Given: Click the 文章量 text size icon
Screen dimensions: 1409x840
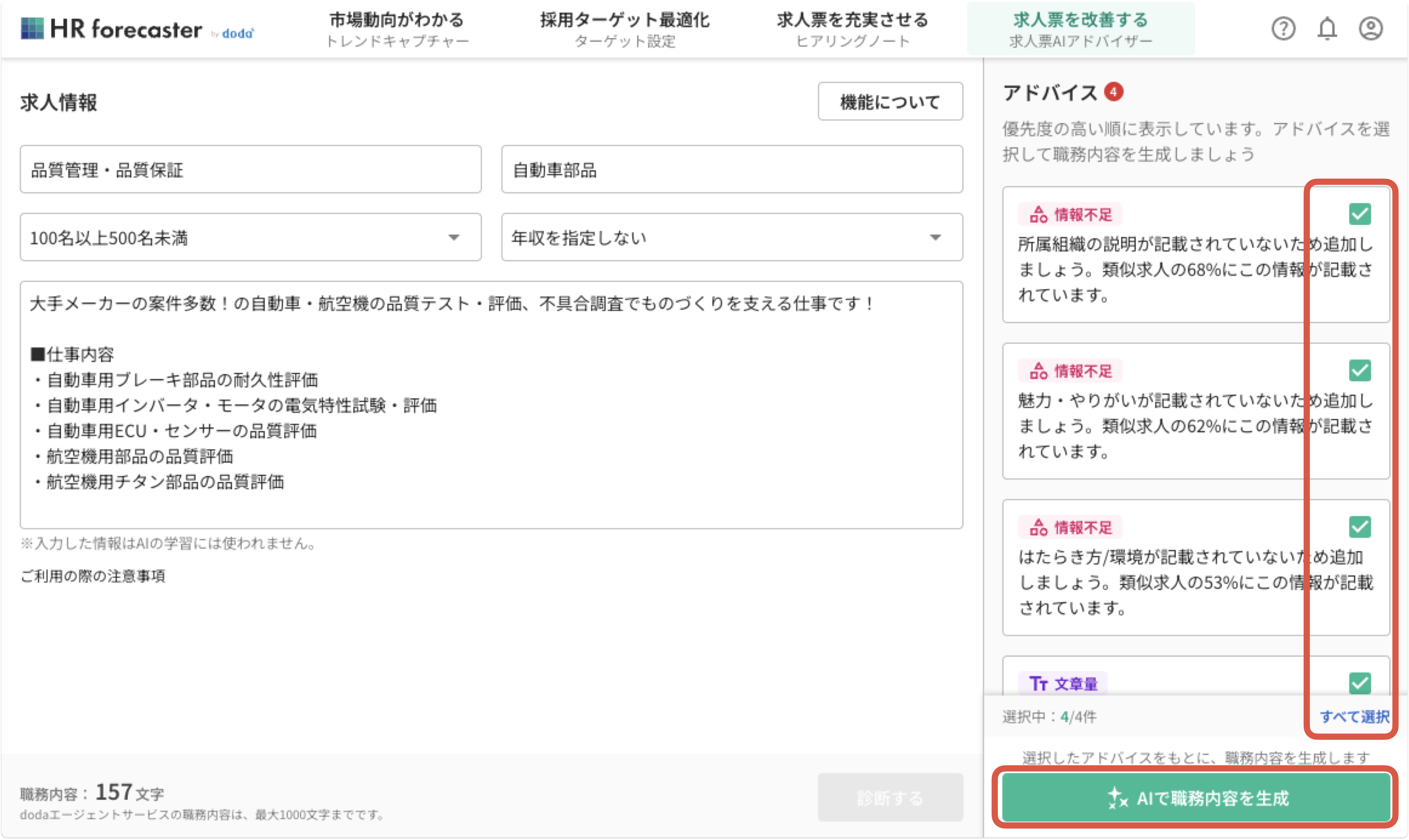Looking at the screenshot, I should [1038, 684].
